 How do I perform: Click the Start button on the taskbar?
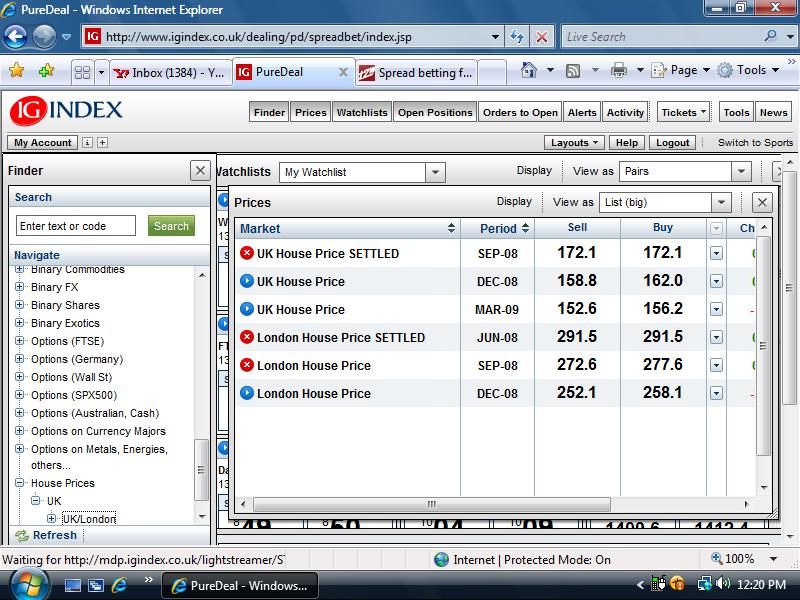(29, 585)
